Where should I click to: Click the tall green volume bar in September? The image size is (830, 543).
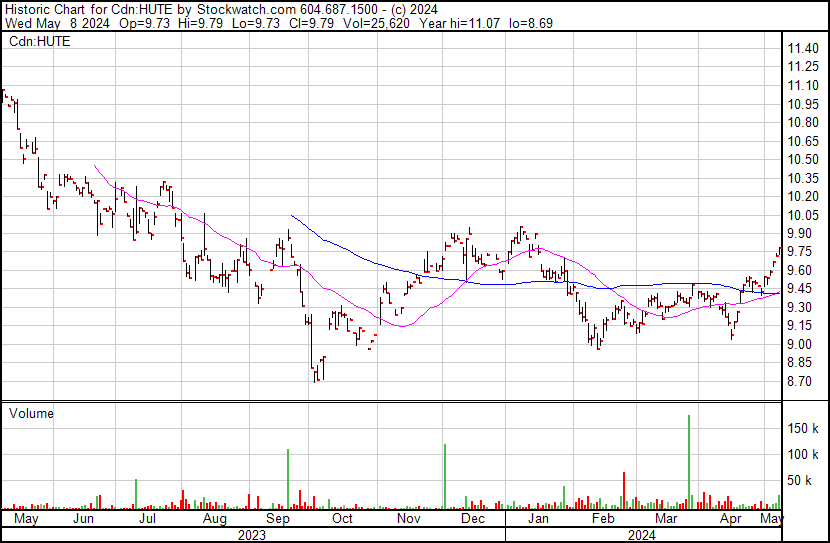click(288, 479)
